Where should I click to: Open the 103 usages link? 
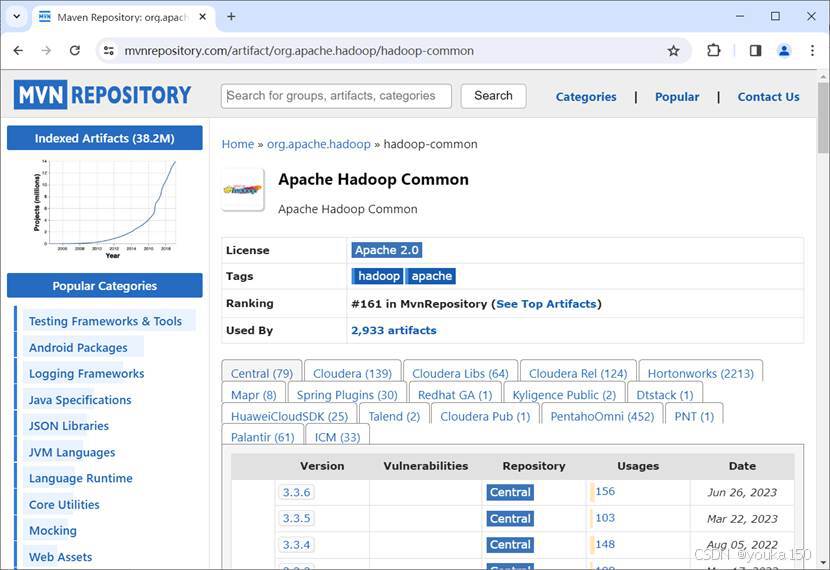605,518
